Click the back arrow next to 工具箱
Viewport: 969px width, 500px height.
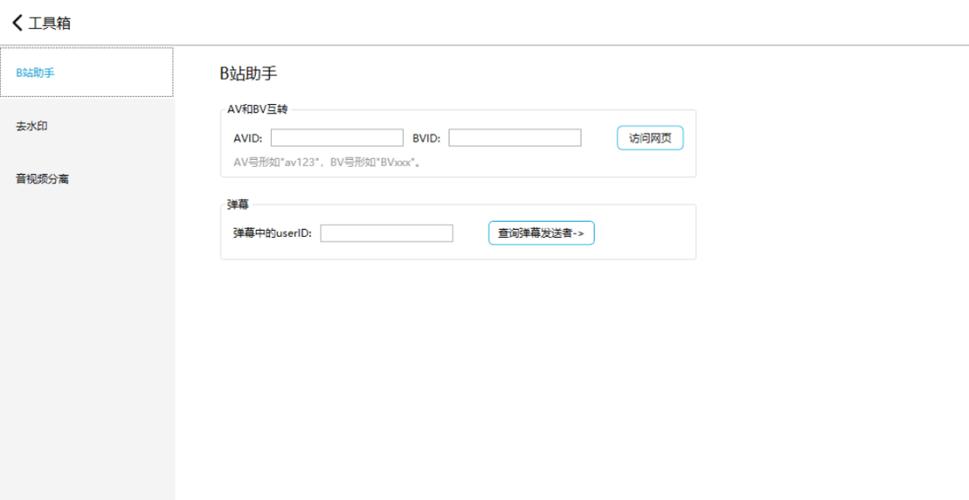17,23
